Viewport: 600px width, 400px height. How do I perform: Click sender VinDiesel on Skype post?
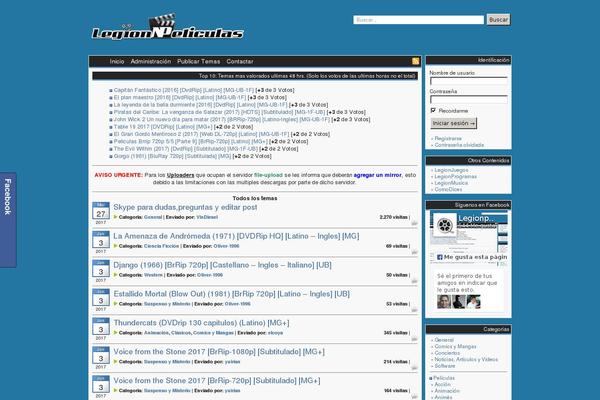point(207,217)
